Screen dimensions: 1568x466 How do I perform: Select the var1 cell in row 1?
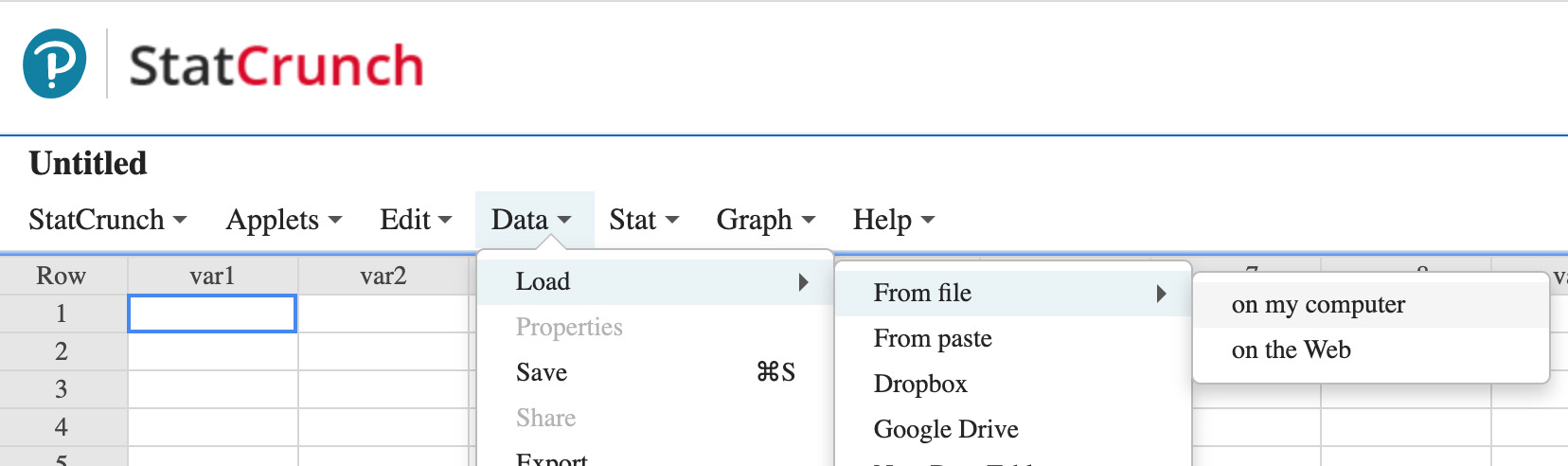click(212, 314)
